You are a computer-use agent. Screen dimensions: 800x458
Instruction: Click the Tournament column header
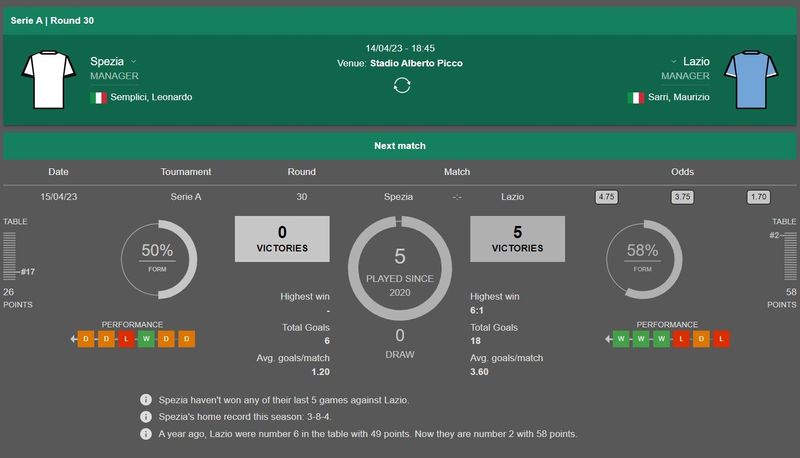(x=186, y=172)
